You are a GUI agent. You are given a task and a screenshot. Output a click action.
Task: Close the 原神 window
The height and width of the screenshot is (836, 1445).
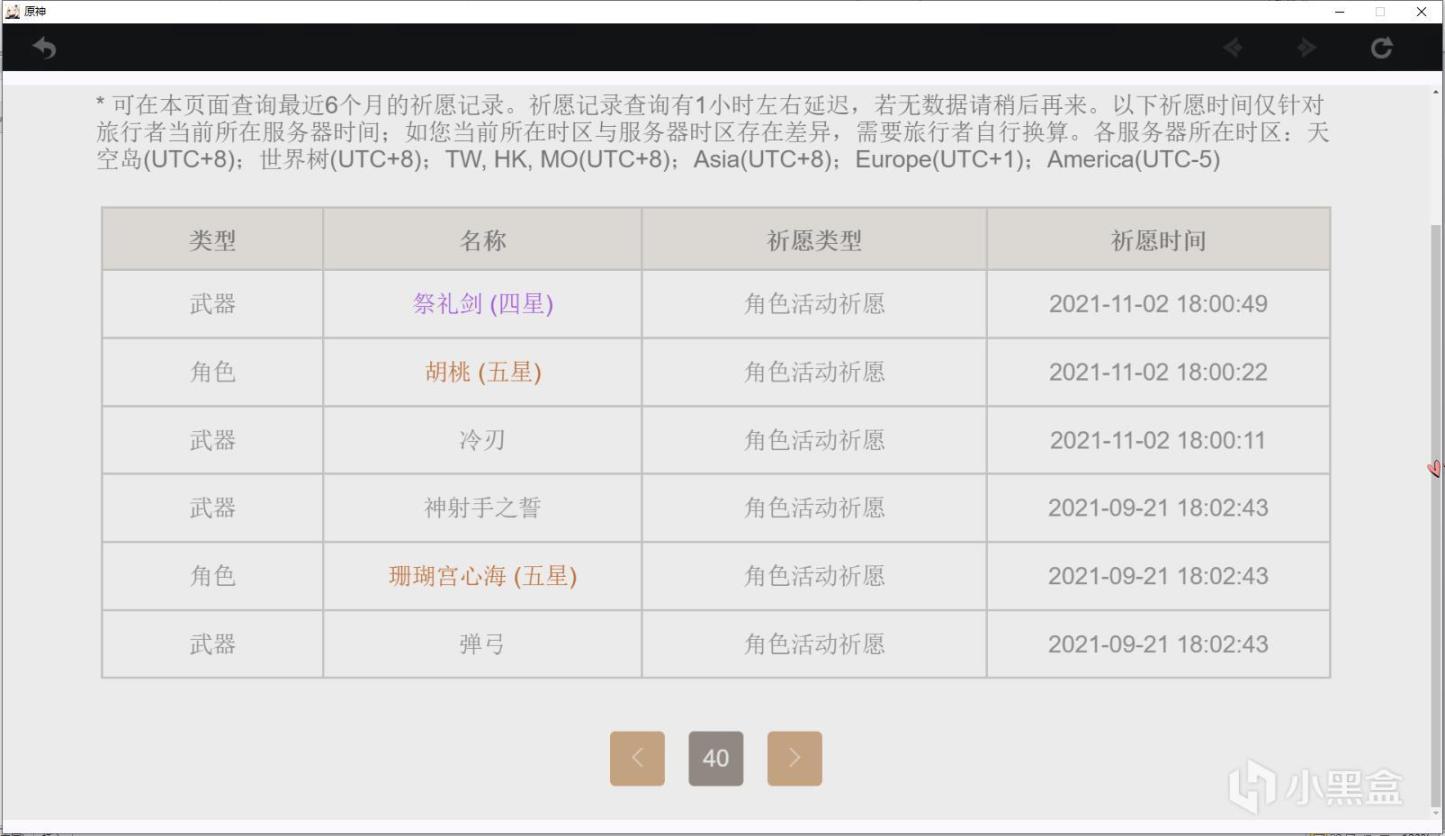coord(1421,11)
